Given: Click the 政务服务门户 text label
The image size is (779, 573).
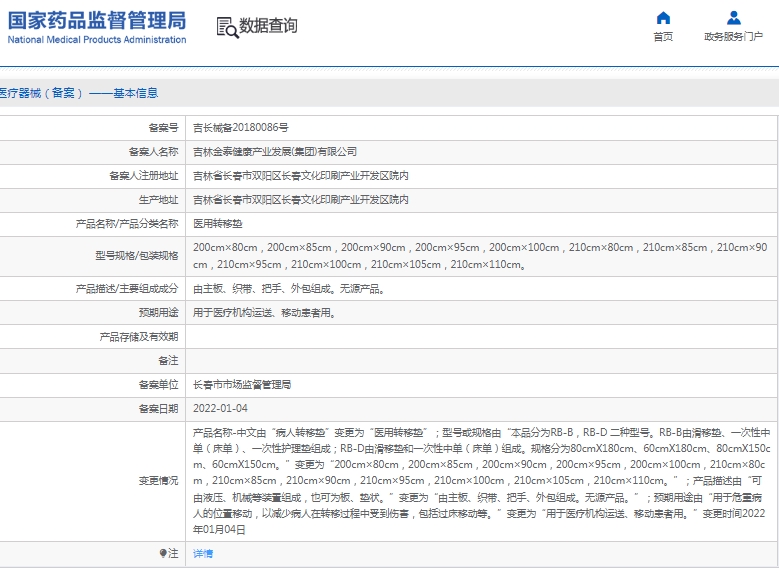Looking at the screenshot, I should tap(733, 37).
